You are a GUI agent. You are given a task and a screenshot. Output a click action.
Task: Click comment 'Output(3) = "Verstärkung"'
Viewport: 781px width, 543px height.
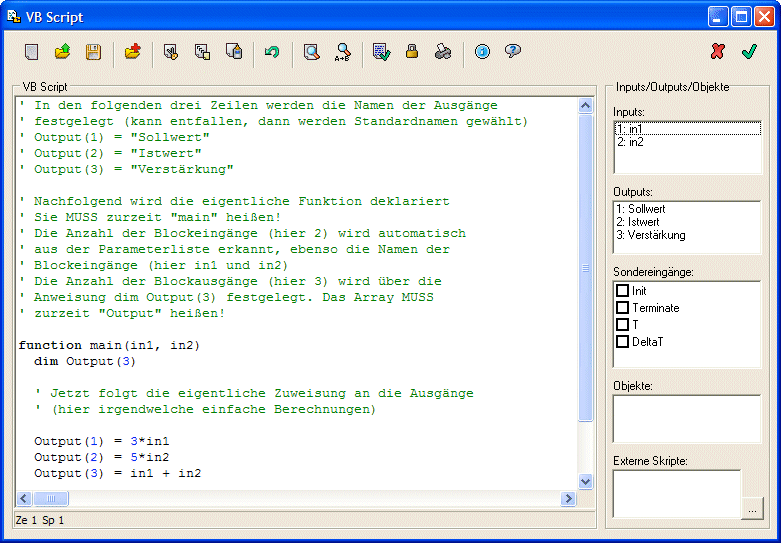tap(126, 169)
